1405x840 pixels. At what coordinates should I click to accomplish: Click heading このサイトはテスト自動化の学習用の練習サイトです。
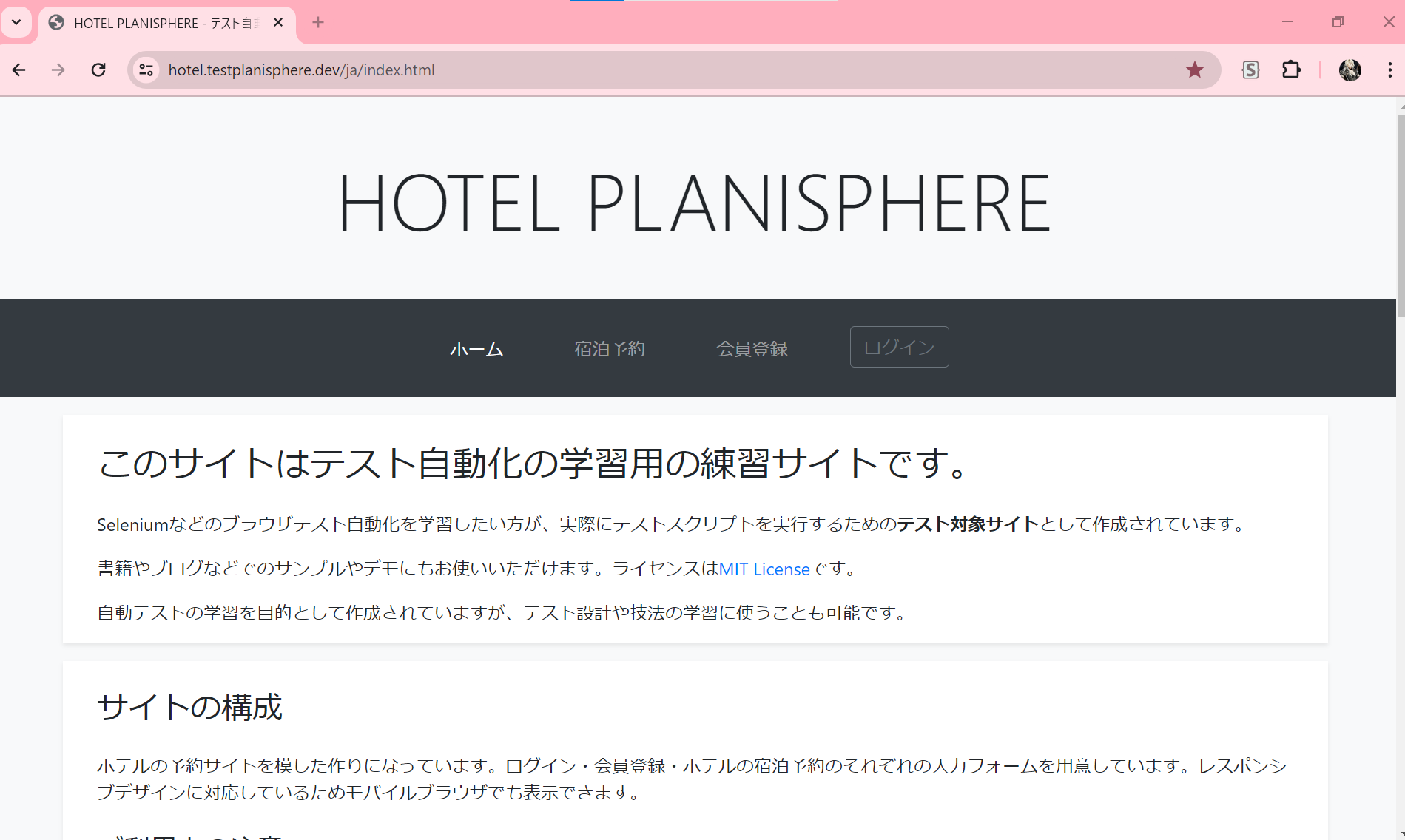coord(534,464)
